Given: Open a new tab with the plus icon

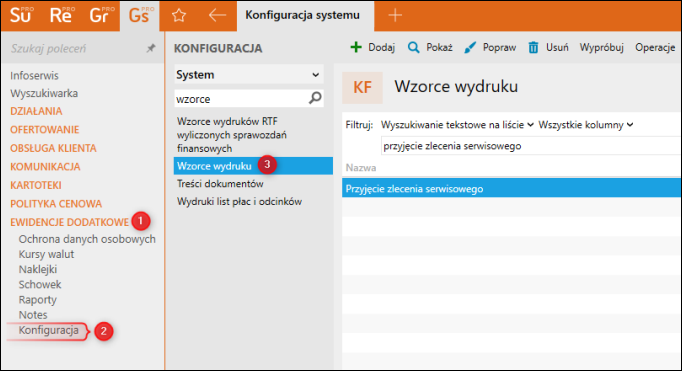Looking at the screenshot, I should 395,15.
